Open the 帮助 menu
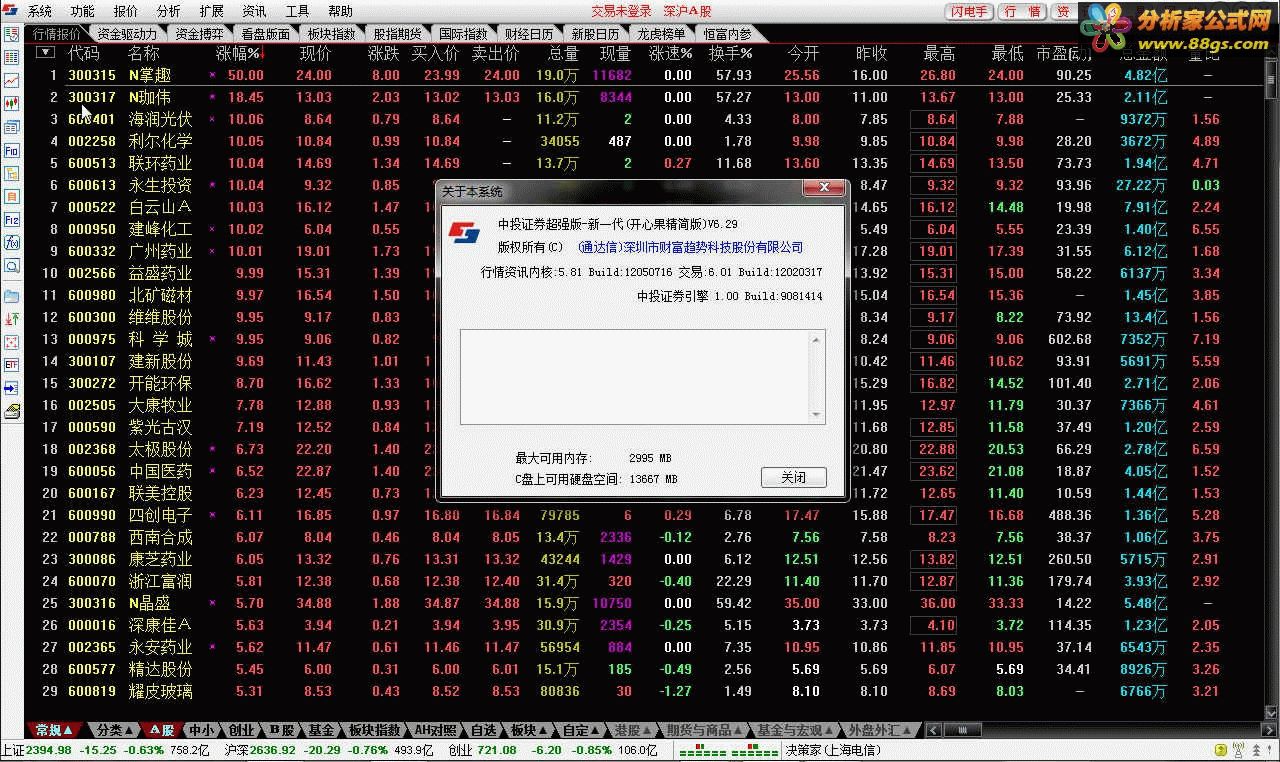1280x762 pixels. point(341,11)
